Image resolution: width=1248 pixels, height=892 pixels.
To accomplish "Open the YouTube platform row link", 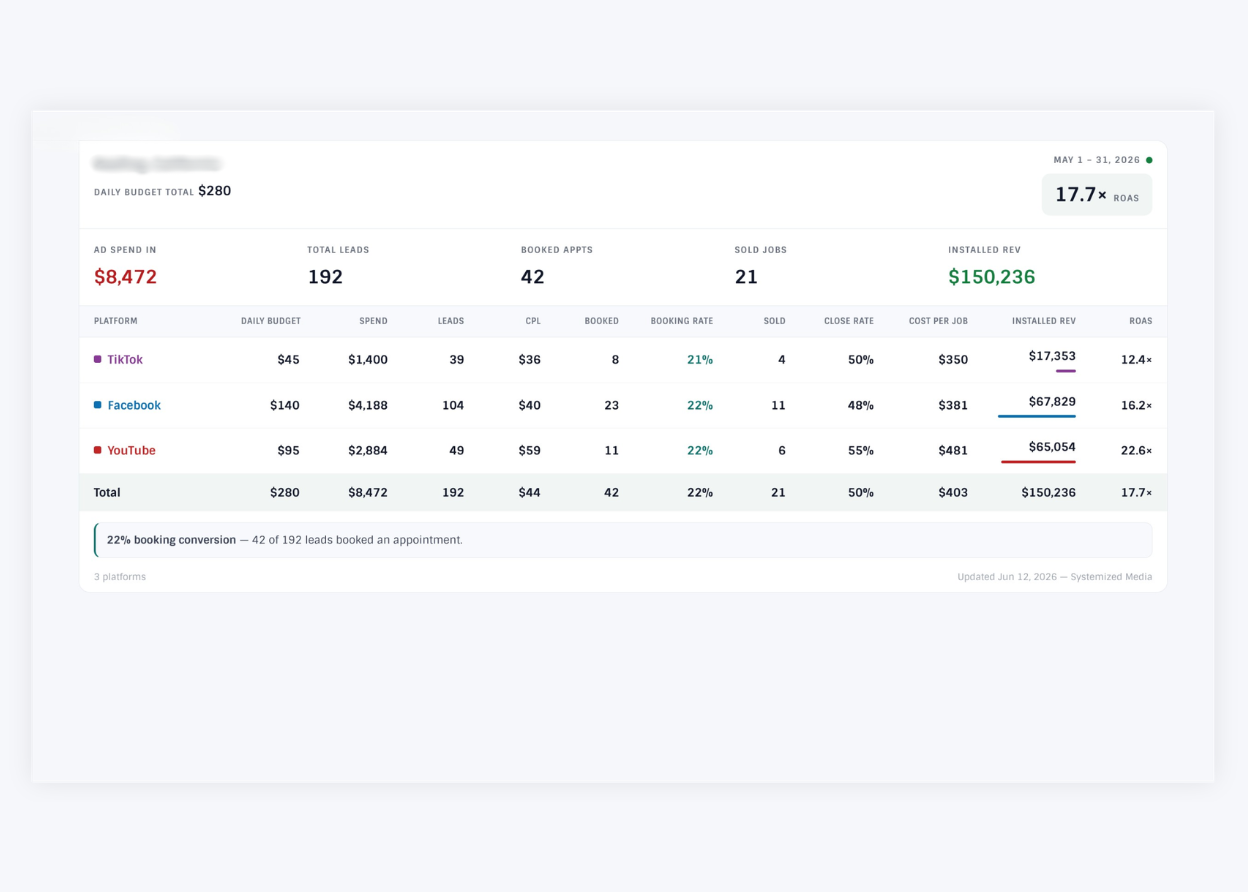I will [x=132, y=451].
